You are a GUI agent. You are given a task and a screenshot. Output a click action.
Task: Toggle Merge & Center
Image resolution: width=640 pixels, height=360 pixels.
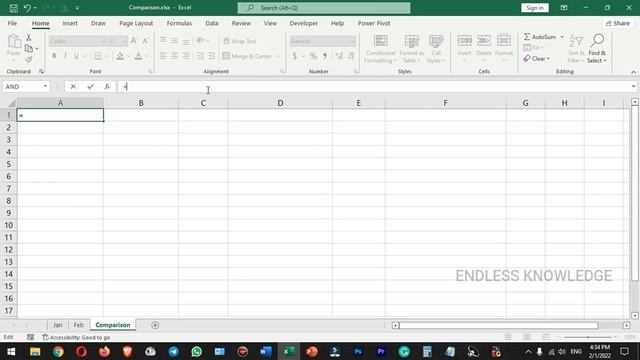[x=247, y=56]
